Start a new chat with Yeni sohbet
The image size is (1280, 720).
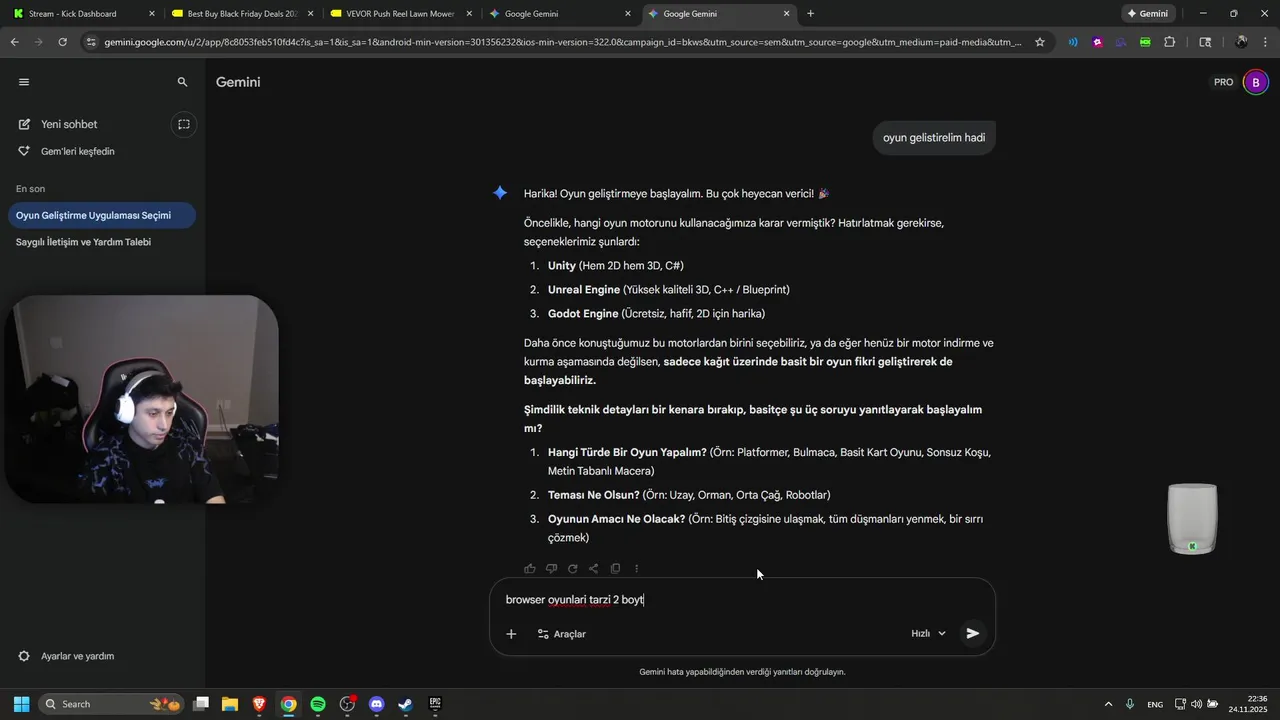click(69, 124)
